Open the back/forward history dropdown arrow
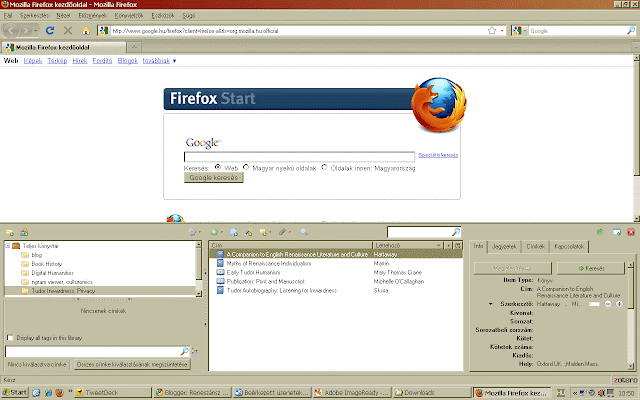Image resolution: width=640 pixels, height=400 pixels. coord(36,31)
